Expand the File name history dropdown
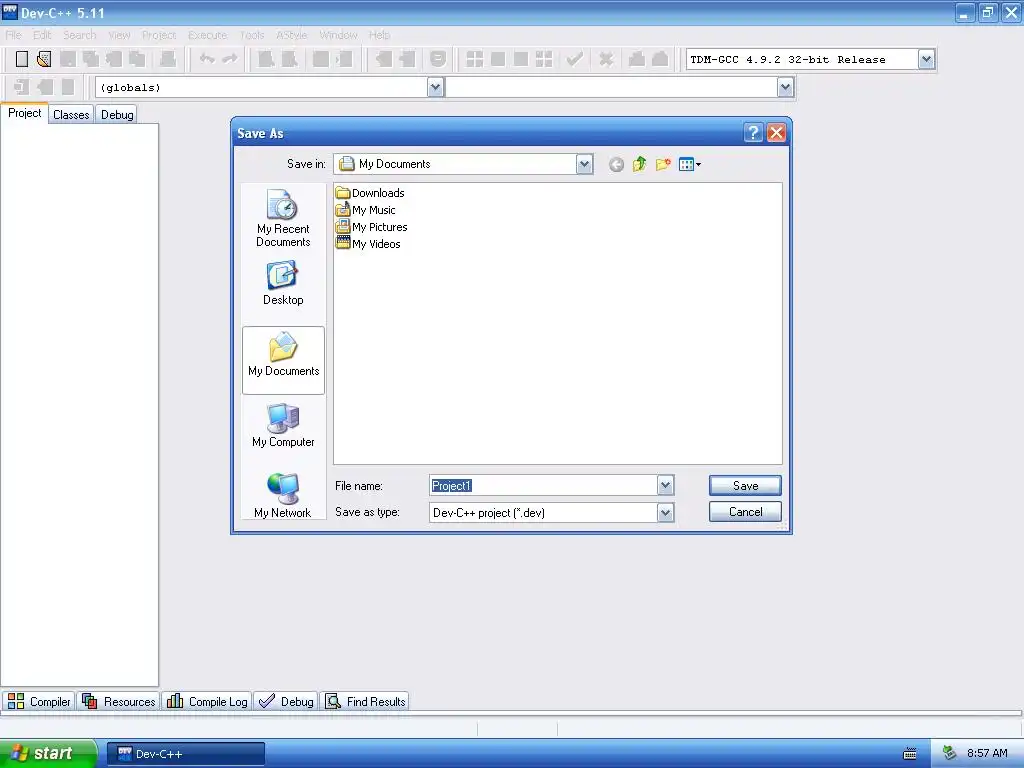This screenshot has height=768, width=1024. click(665, 485)
